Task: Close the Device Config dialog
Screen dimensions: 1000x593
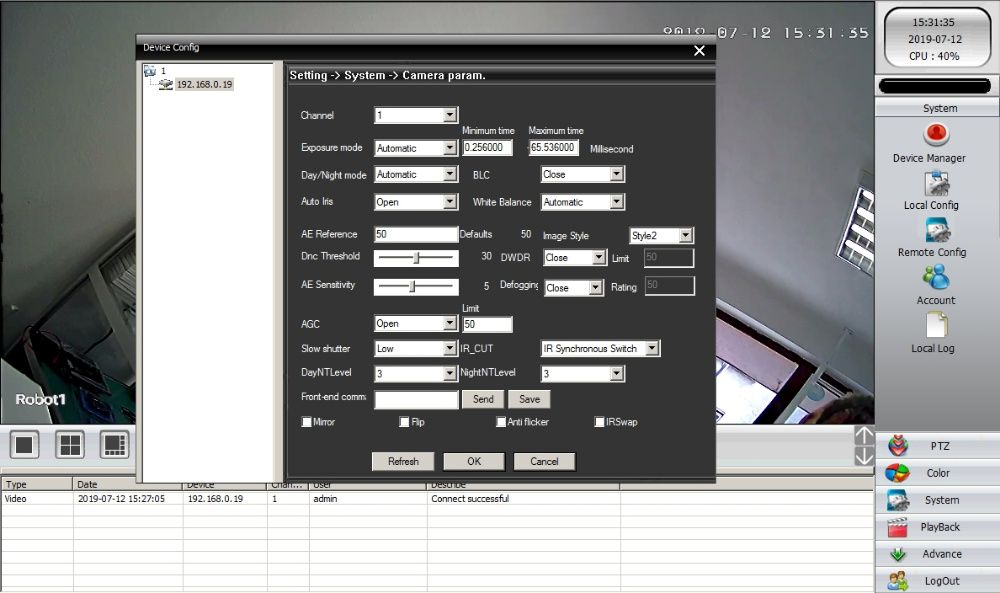Action: (699, 50)
